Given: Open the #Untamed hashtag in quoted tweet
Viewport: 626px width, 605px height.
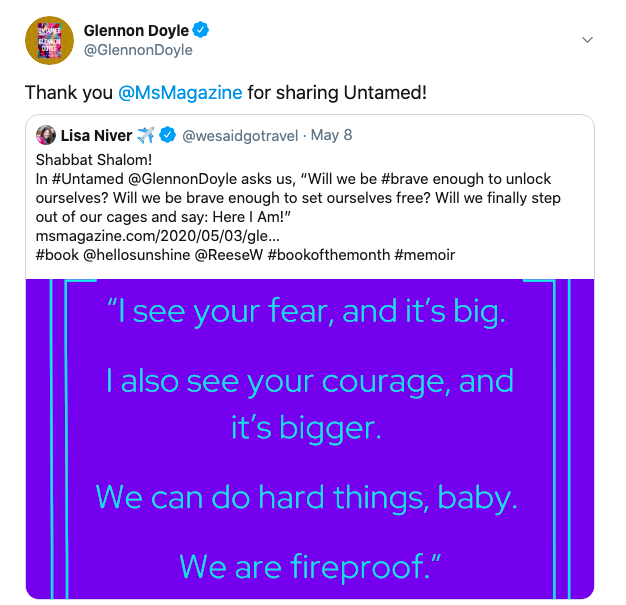Looking at the screenshot, I should coord(87,179).
